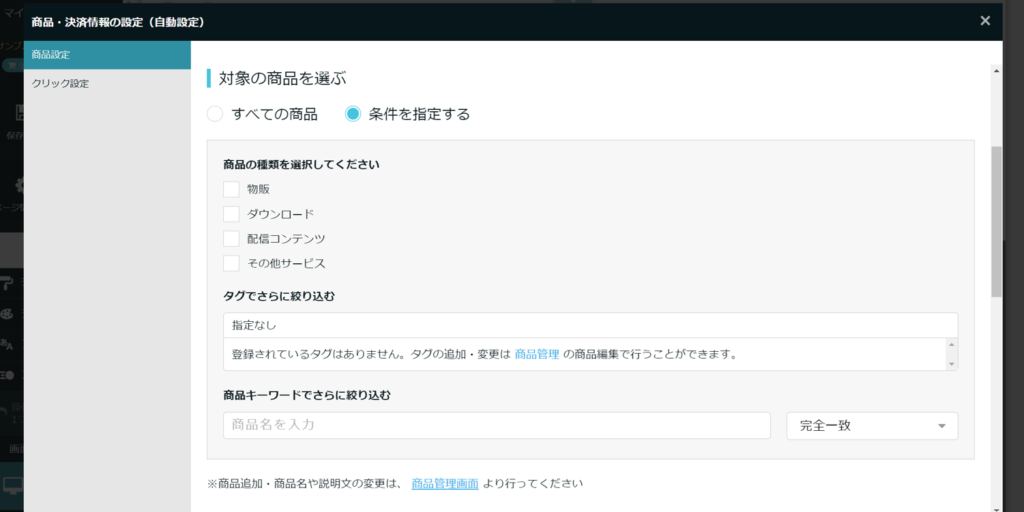Focus the 商品名を入力 keyword field
Viewport: 1024px width, 512px height.
pos(496,425)
